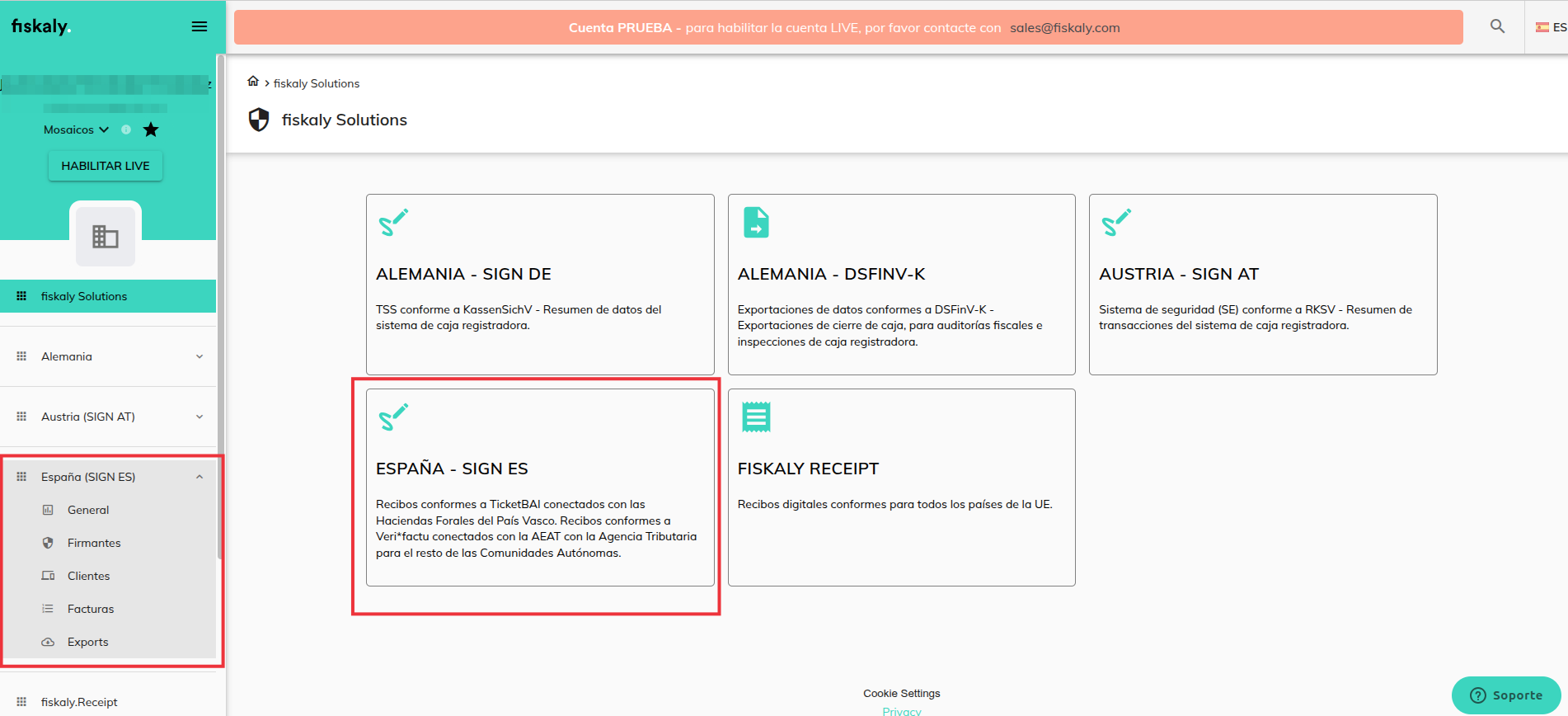Screen dimensions: 1568x716
Task: Click the signing pen icon on España SIGN ES card
Action: coord(393,417)
